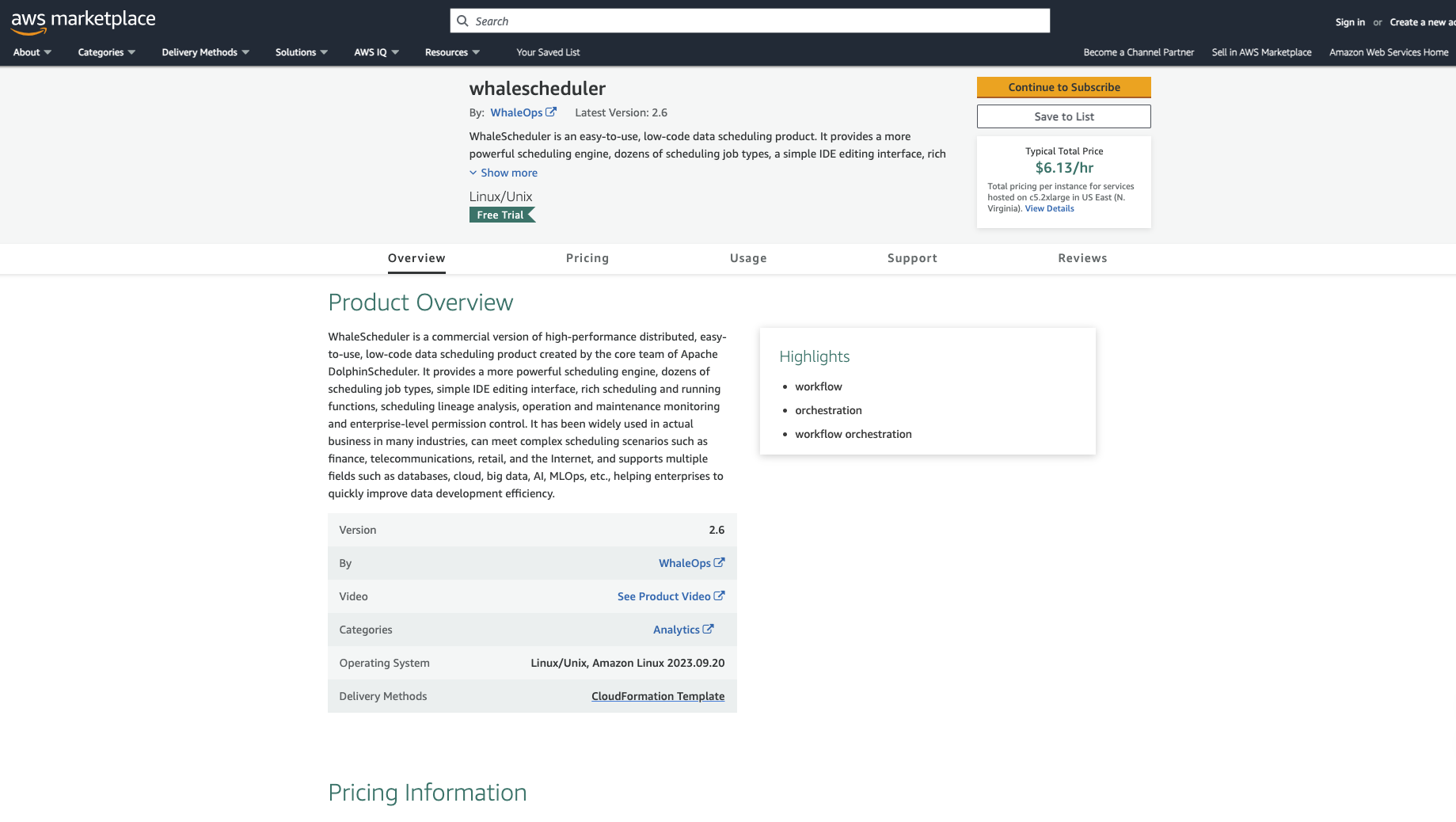The width and height of the screenshot is (1456, 822).
Task: Open the AWS IQ dropdown
Action: click(377, 52)
